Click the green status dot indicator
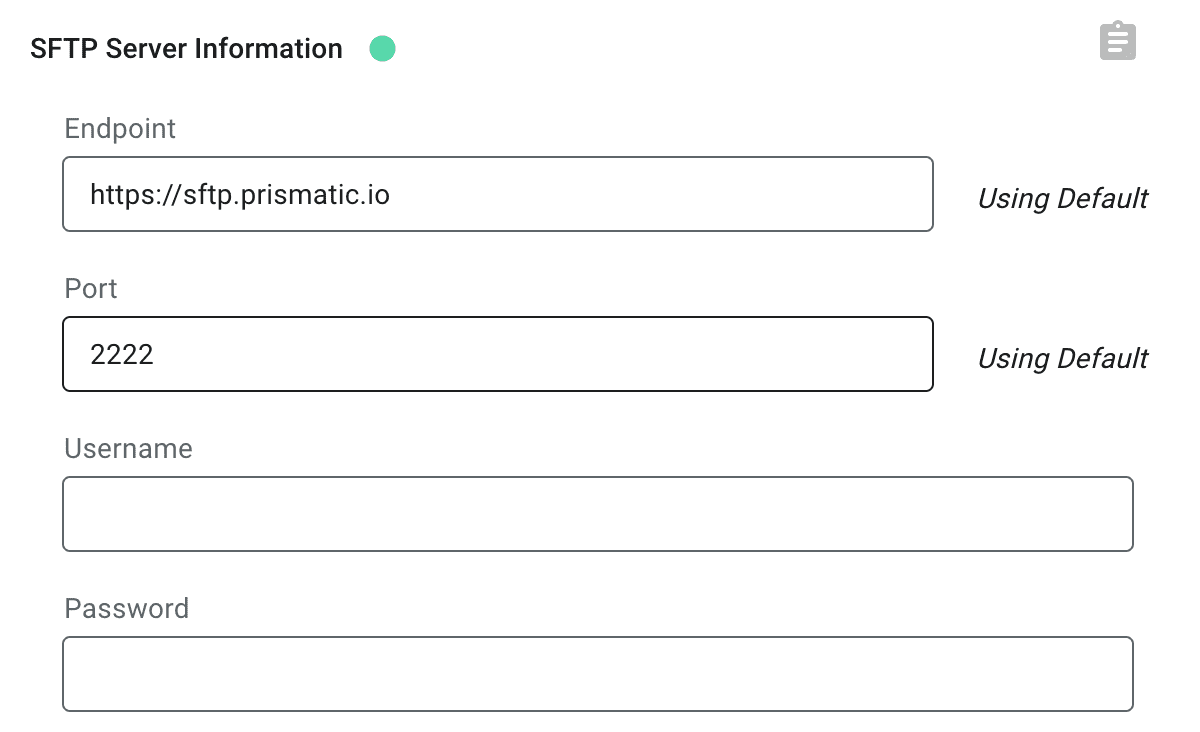The image size is (1200, 732). (382, 48)
